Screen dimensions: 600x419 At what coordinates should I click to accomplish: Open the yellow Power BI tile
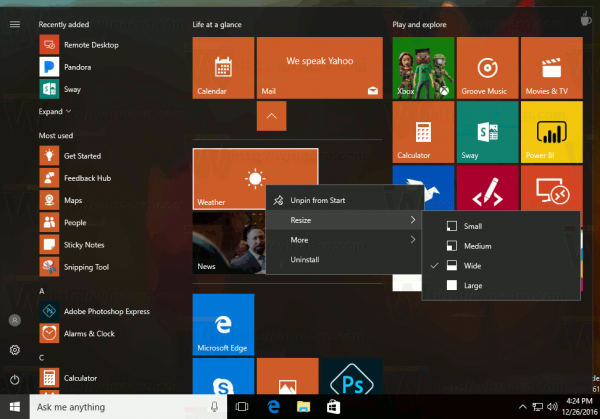[x=552, y=132]
